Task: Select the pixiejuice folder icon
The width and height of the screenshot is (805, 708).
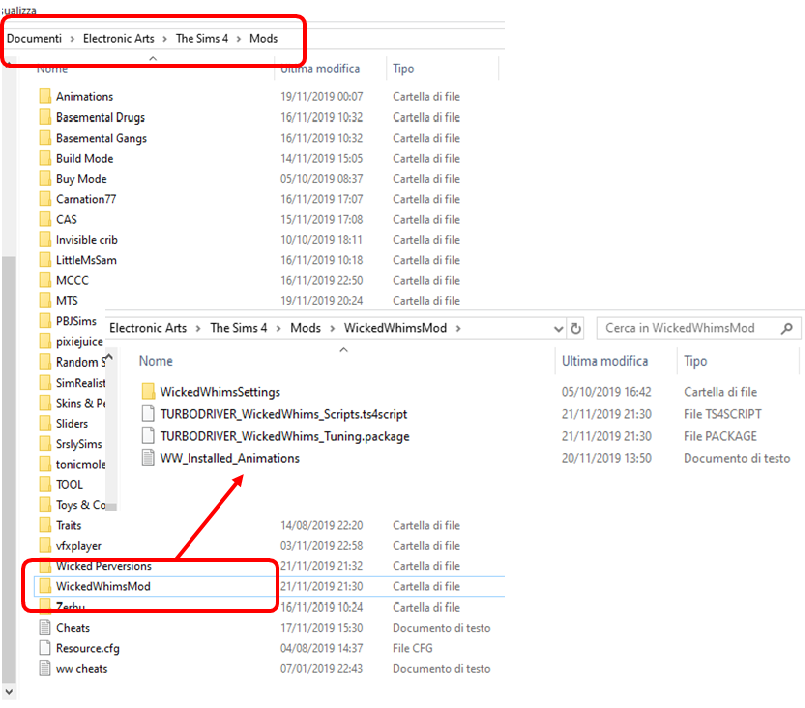Action: (45, 341)
